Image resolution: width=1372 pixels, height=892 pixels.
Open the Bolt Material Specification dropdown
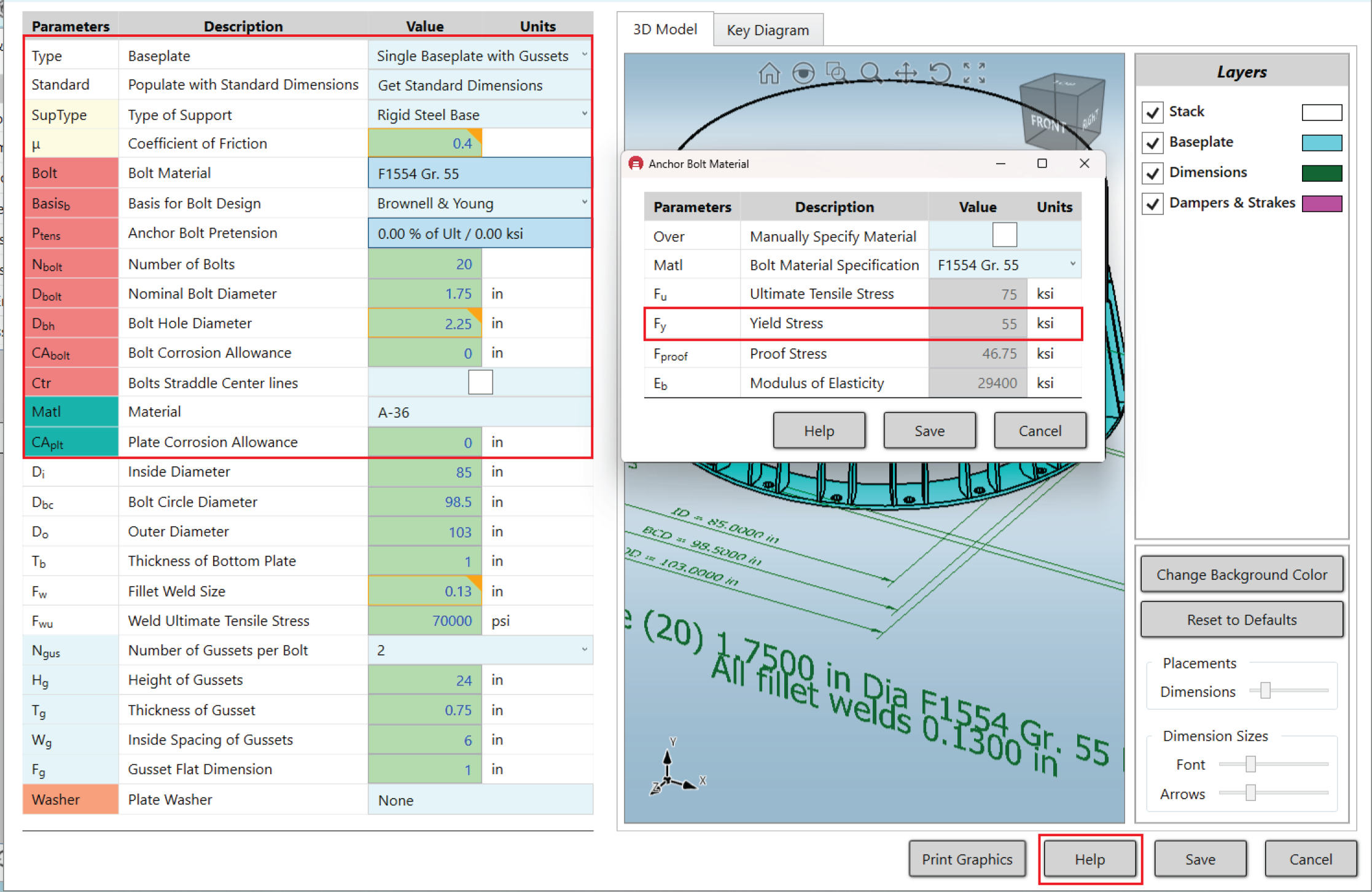[1072, 265]
